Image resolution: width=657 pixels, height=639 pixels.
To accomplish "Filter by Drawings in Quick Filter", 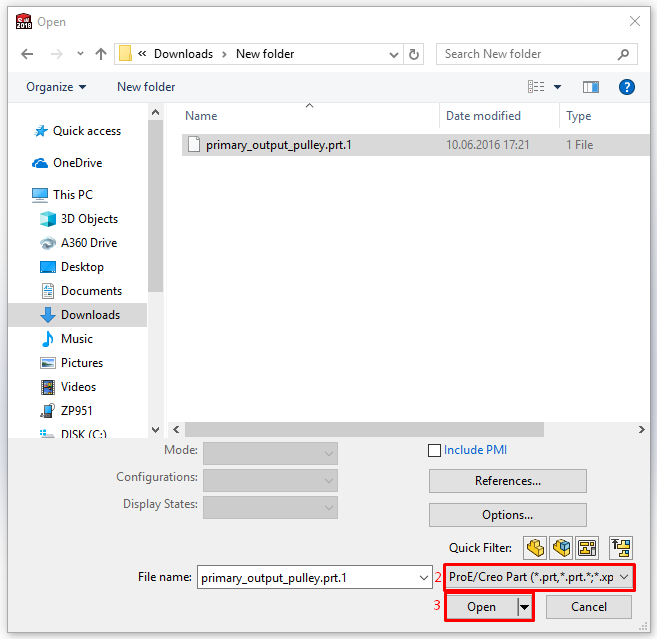I will [x=586, y=547].
